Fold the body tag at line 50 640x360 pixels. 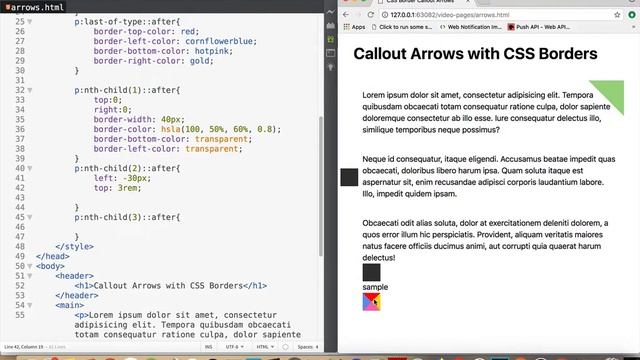30,267
